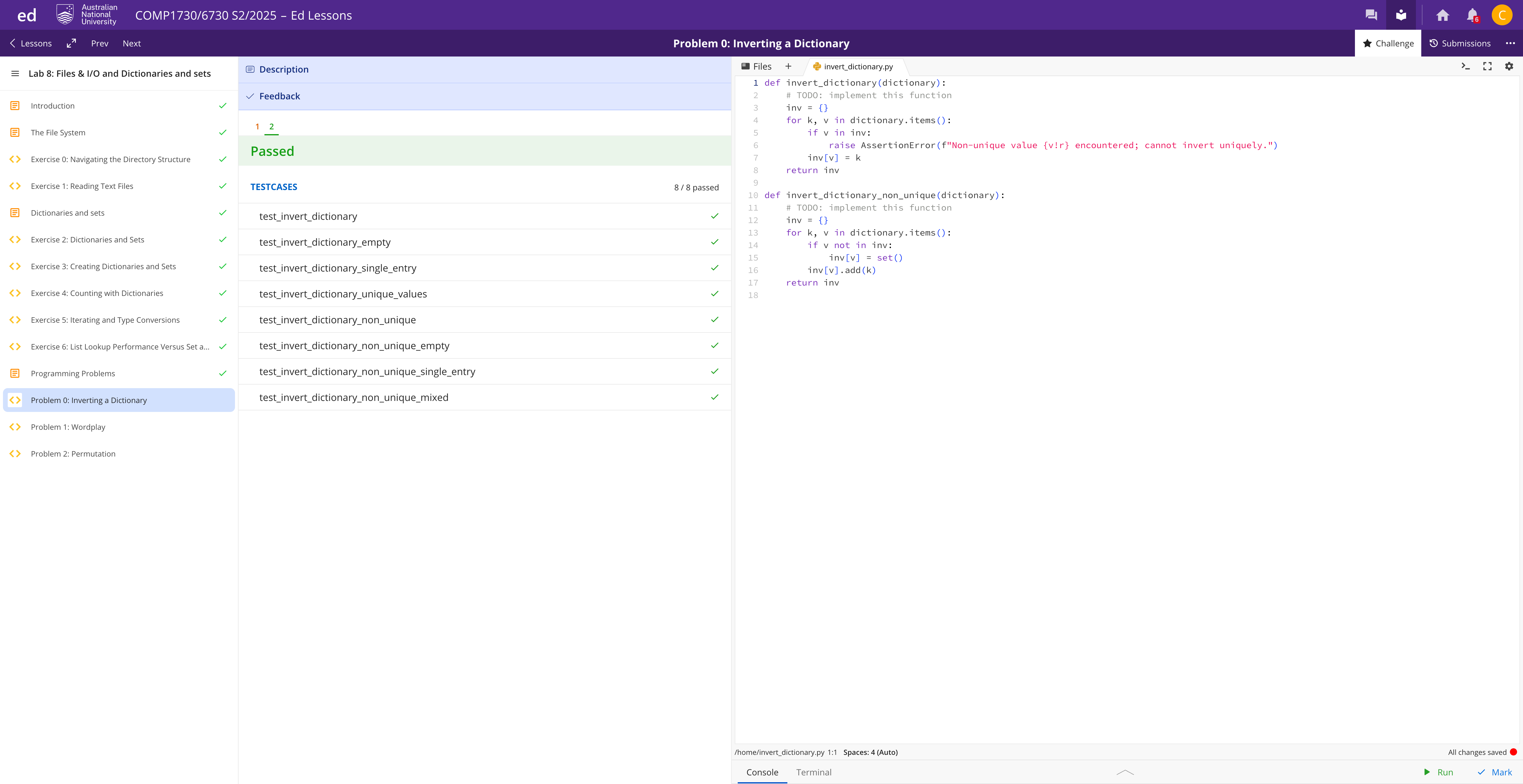Open Exercise 3: Creating Dictionaries and Sets
This screenshot has height=784, width=1523.
[119, 267]
